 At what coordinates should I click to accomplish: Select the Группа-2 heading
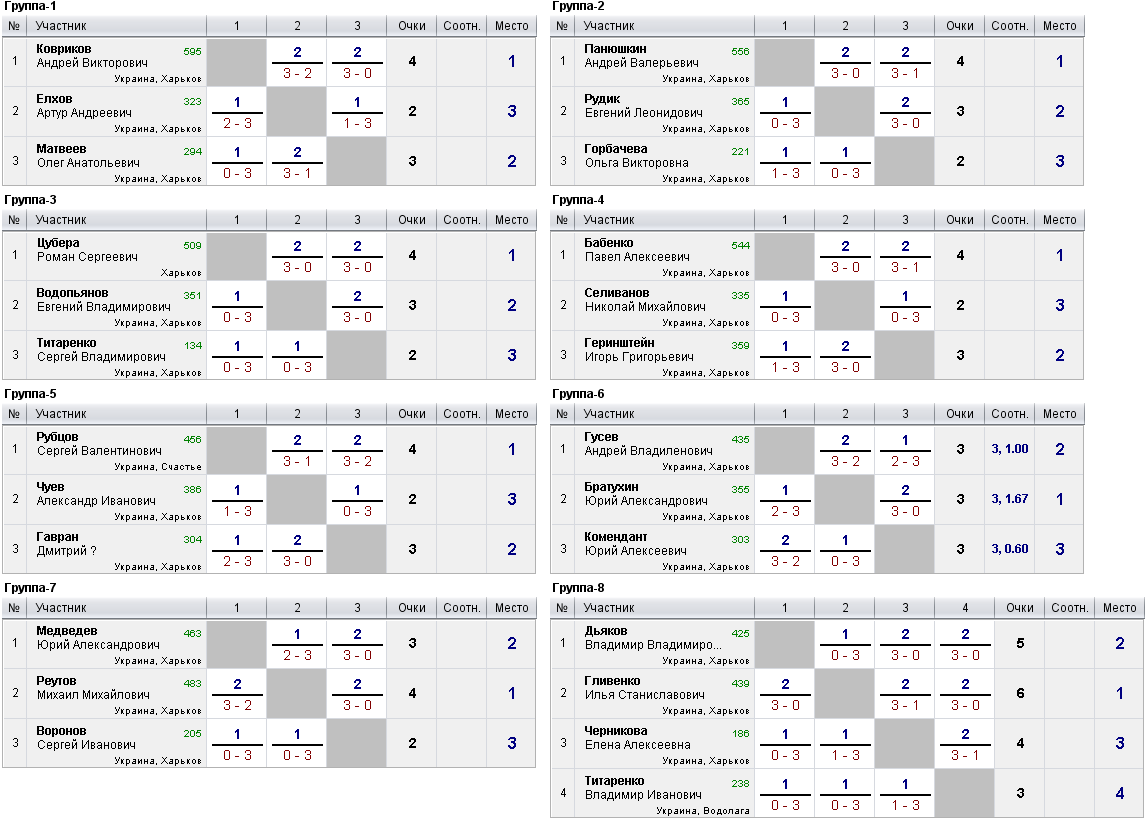click(578, 7)
